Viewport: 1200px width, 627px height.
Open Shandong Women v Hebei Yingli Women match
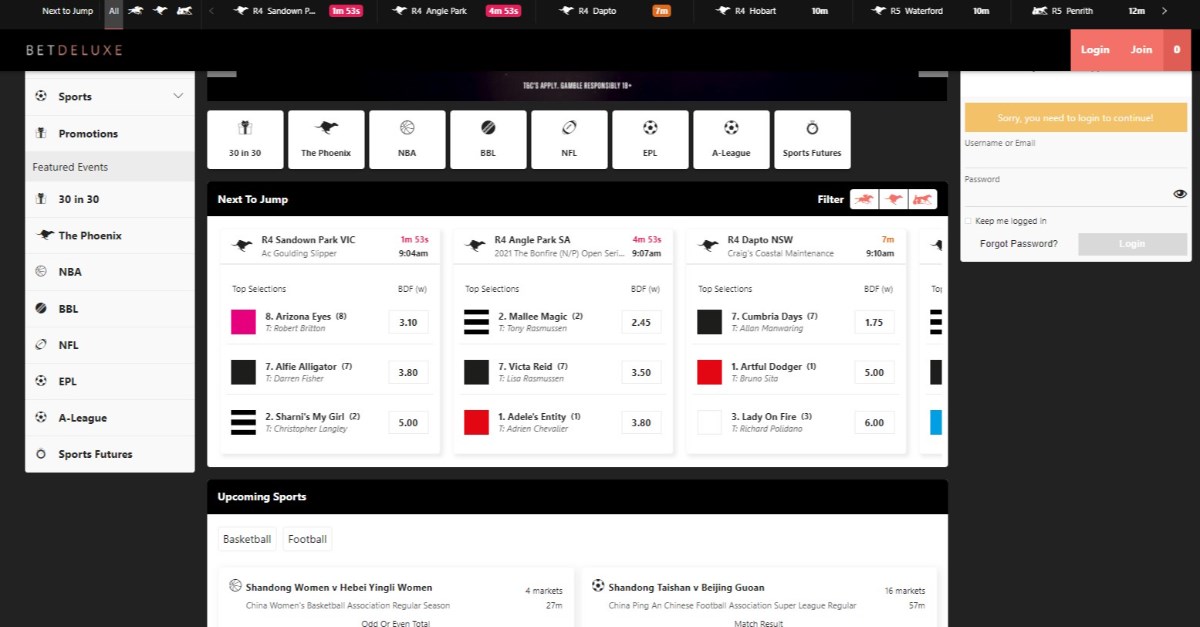point(339,587)
